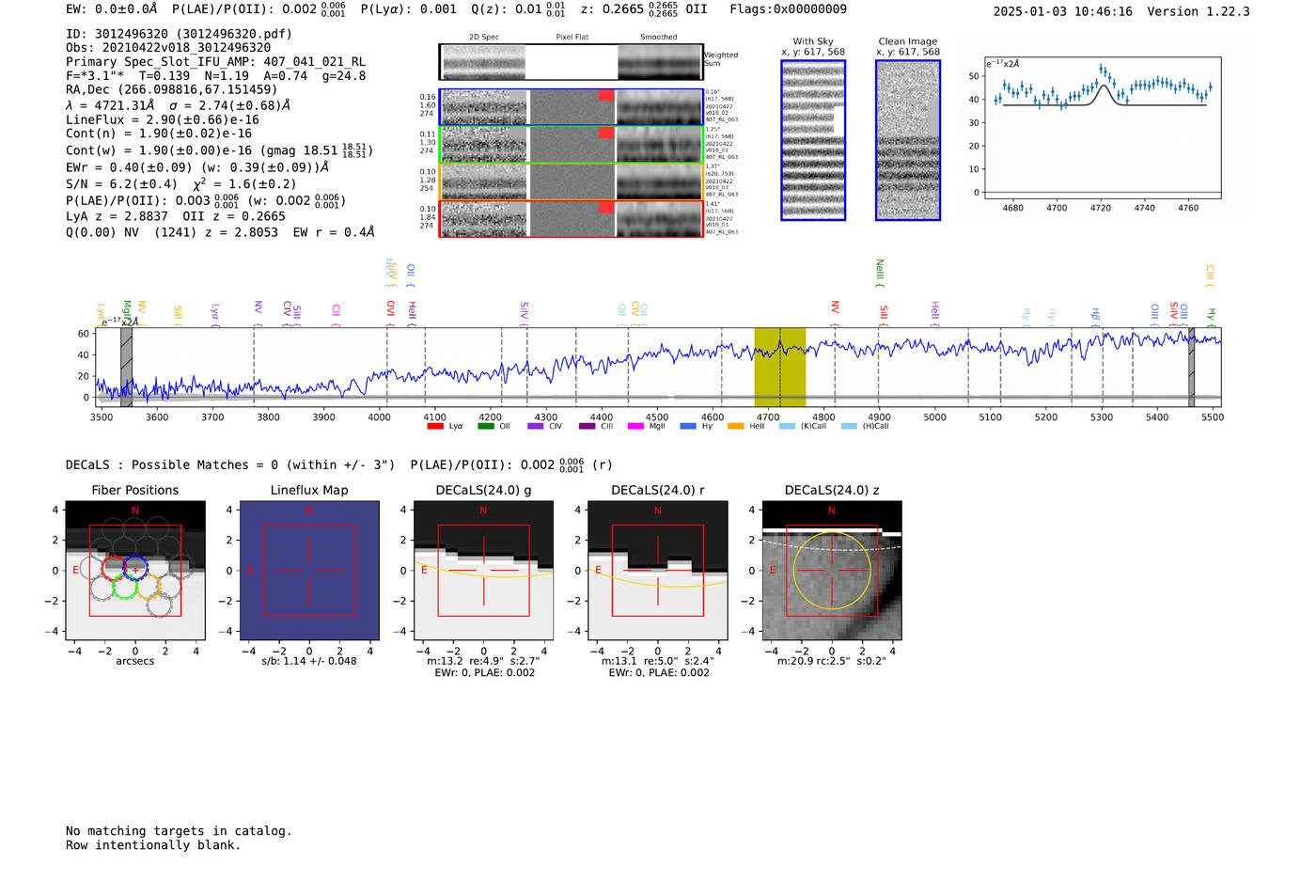Screen dimensions: 1316x896
Task: Click the λ = 4721.31Å wavelength line
Action: pos(179,105)
